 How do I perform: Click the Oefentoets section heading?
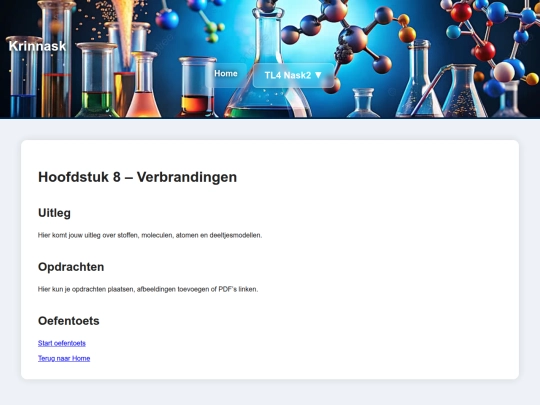69,321
